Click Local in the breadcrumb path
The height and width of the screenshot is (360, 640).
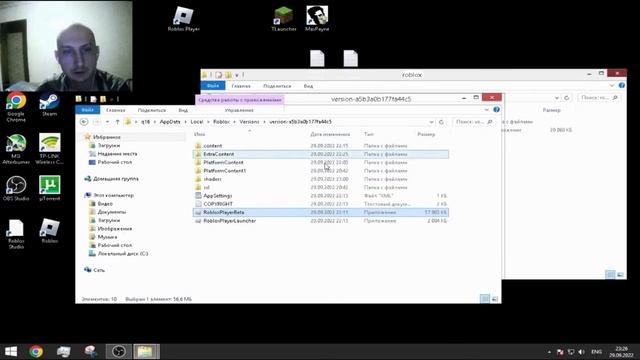[197, 122]
